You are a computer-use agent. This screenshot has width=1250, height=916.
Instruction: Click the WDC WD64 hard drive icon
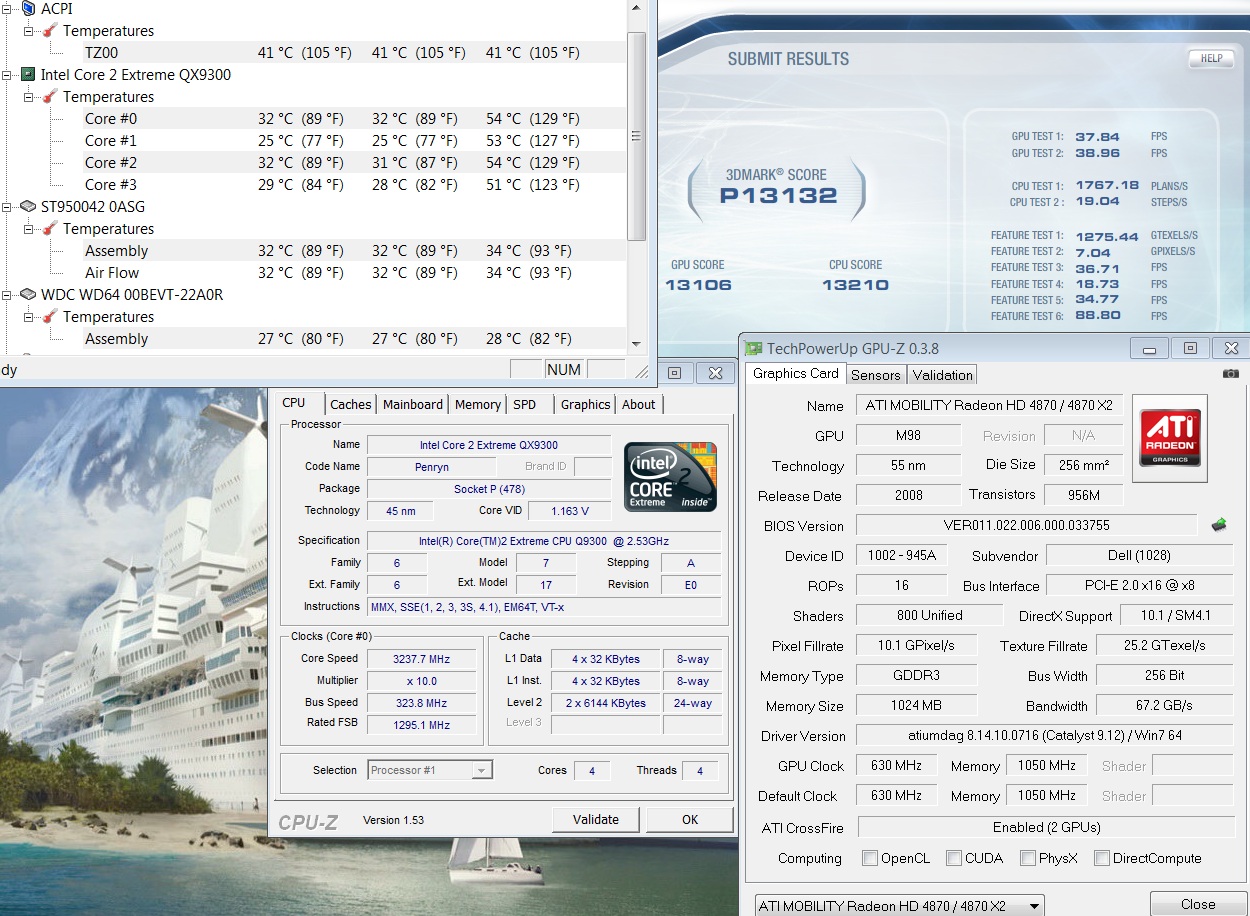pyautogui.click(x=28, y=295)
